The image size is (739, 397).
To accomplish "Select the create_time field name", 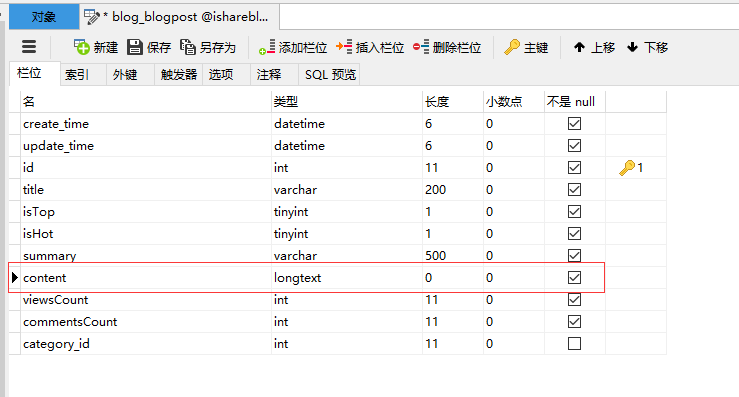I will [x=146, y=124].
